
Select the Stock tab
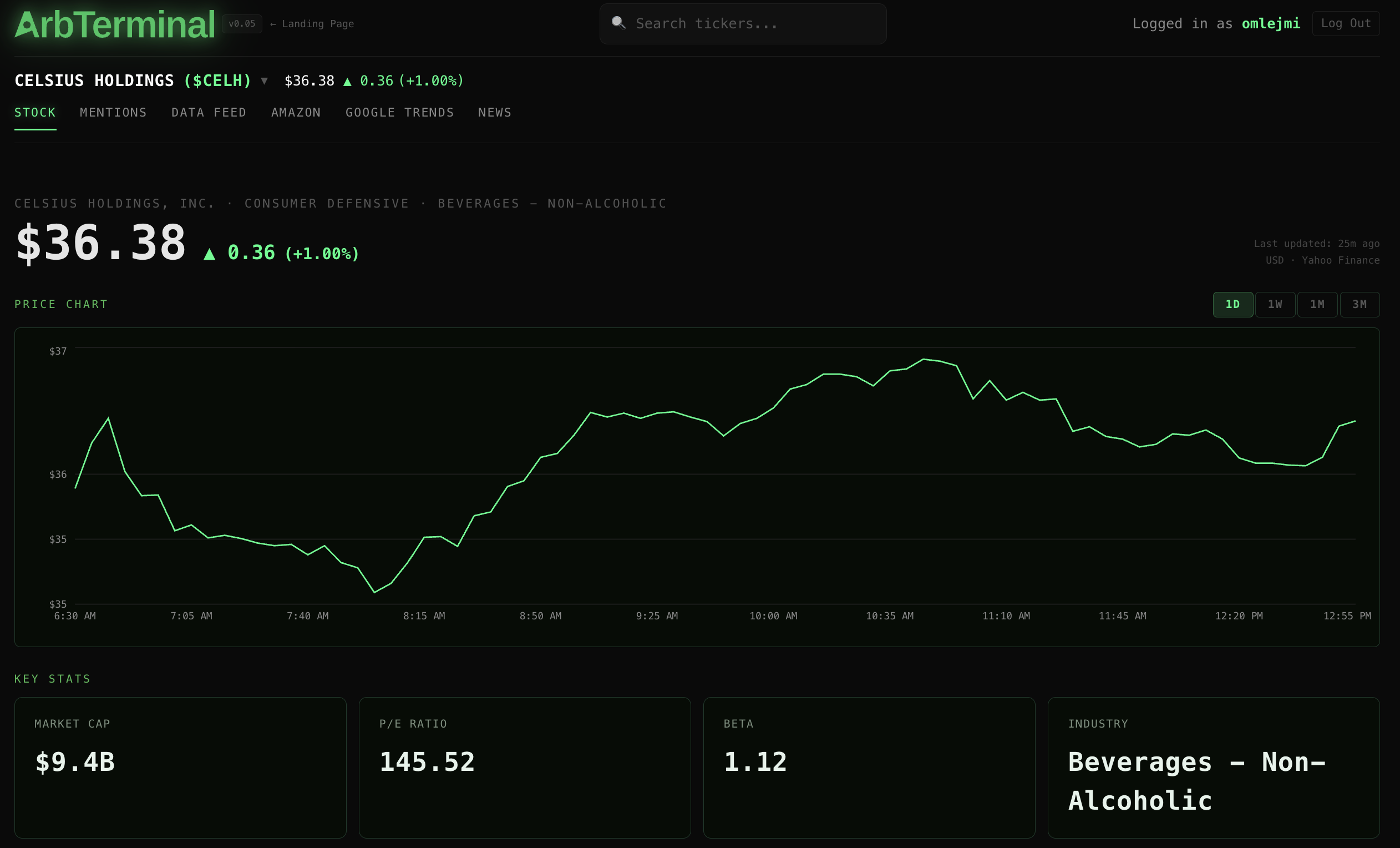35,113
